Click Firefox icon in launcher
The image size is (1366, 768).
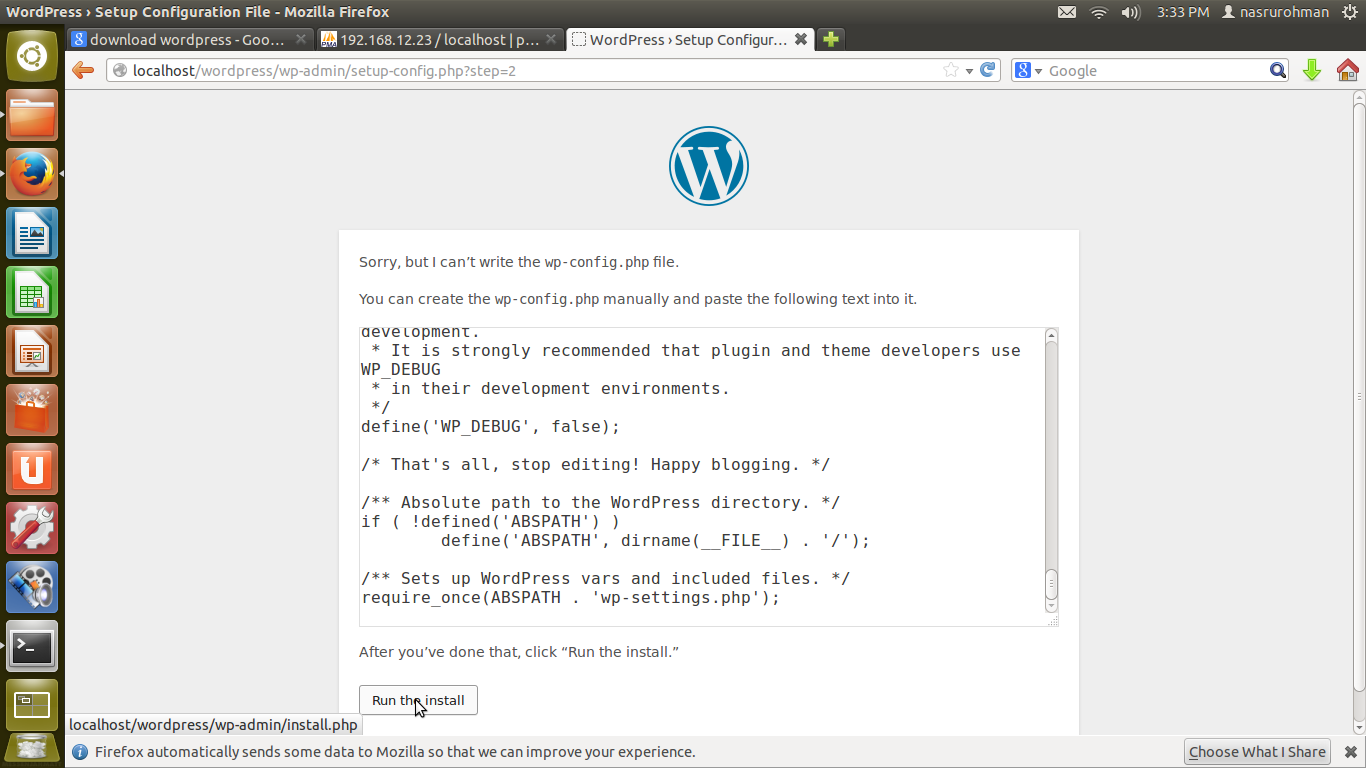[32, 174]
